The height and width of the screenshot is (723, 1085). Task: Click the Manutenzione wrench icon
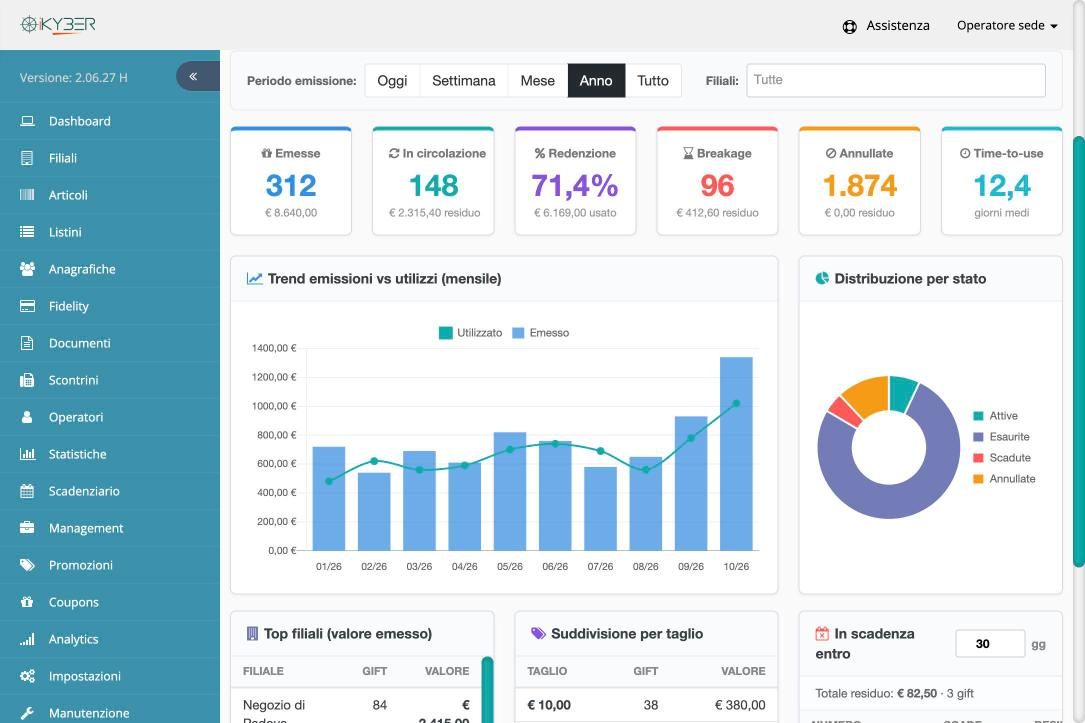(x=27, y=713)
